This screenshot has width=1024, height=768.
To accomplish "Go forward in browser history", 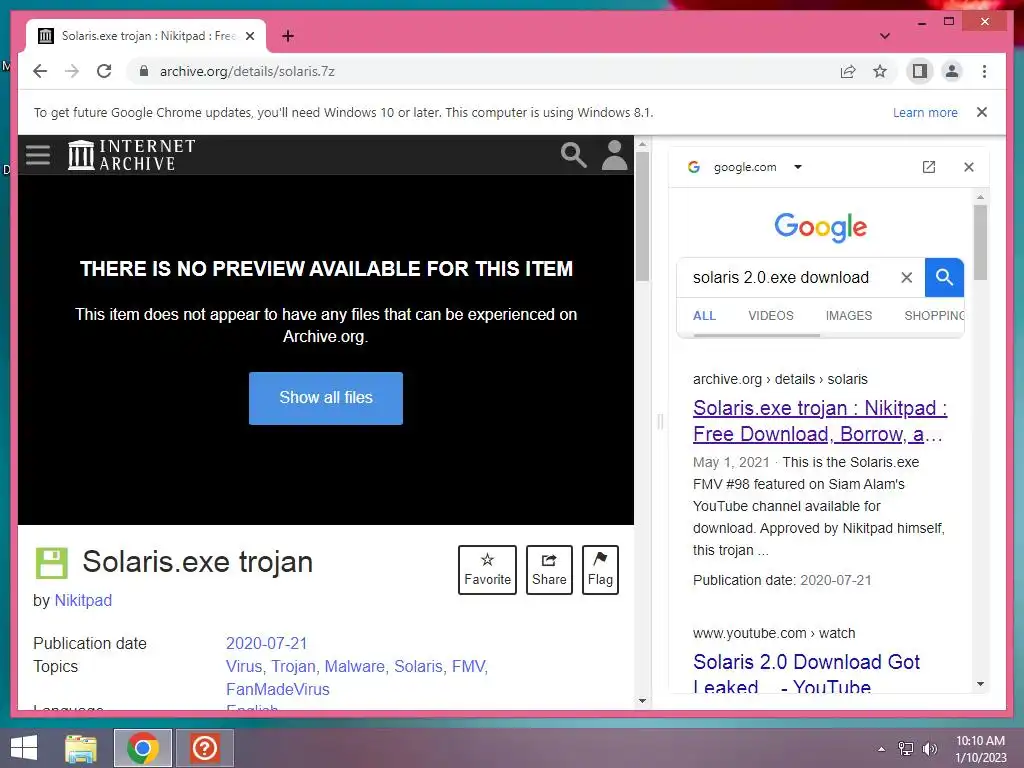I will tap(72, 71).
